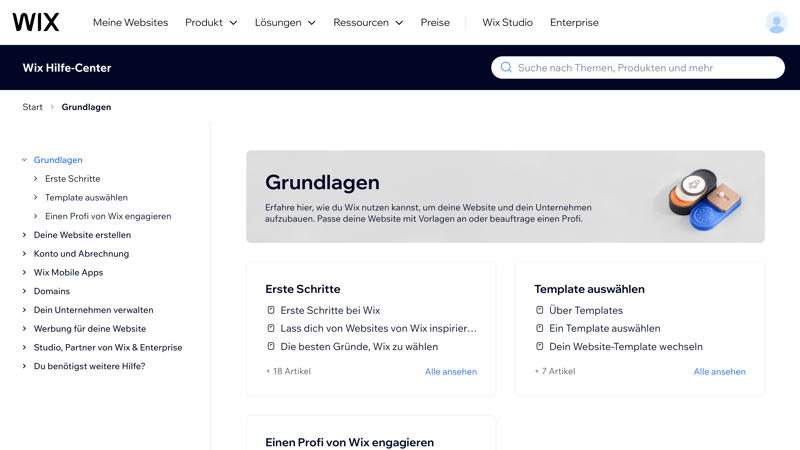Expand the Domains sidebar section
The height and width of the screenshot is (450, 800).
[x=25, y=291]
